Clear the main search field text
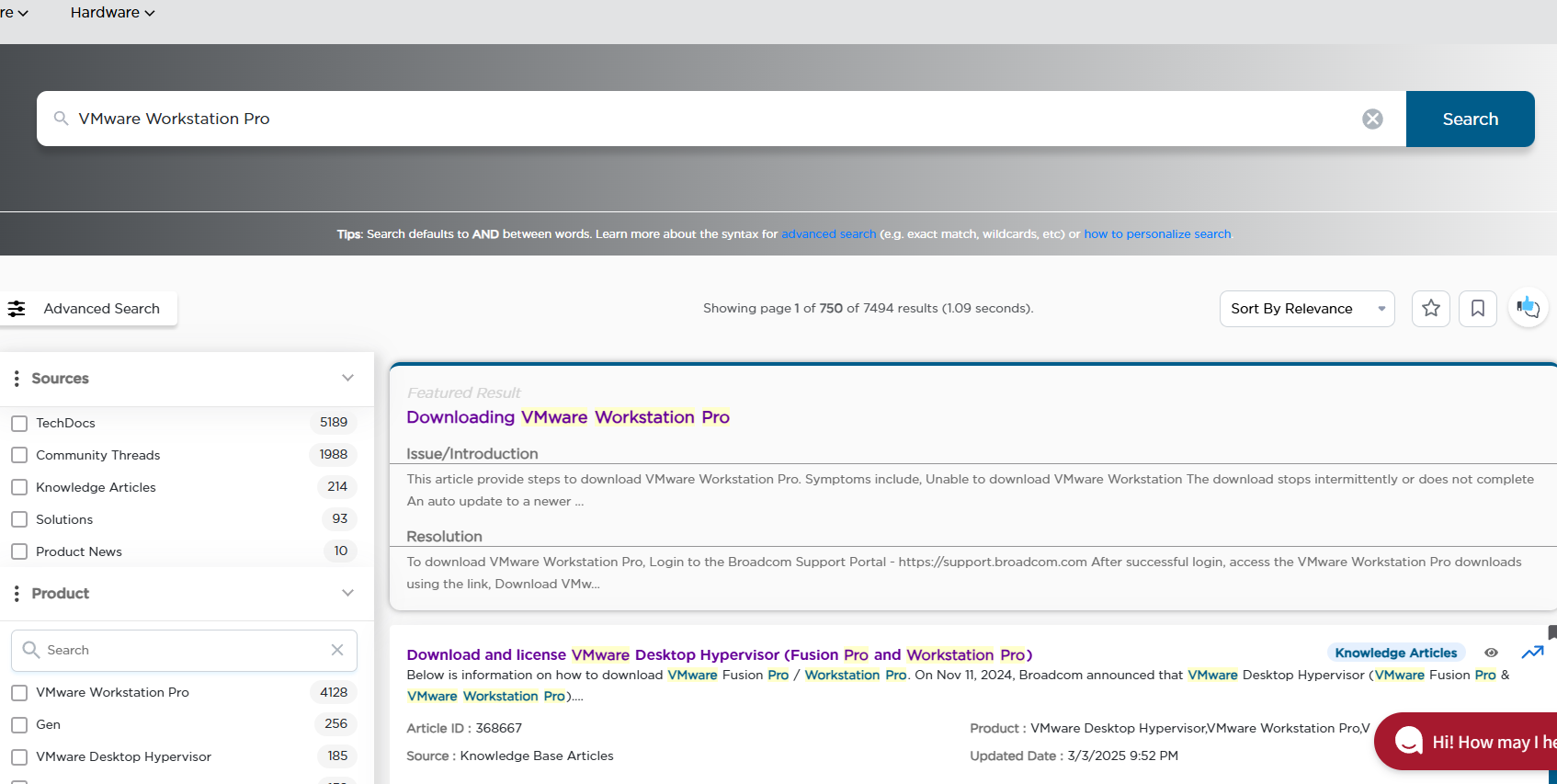 [x=1372, y=119]
